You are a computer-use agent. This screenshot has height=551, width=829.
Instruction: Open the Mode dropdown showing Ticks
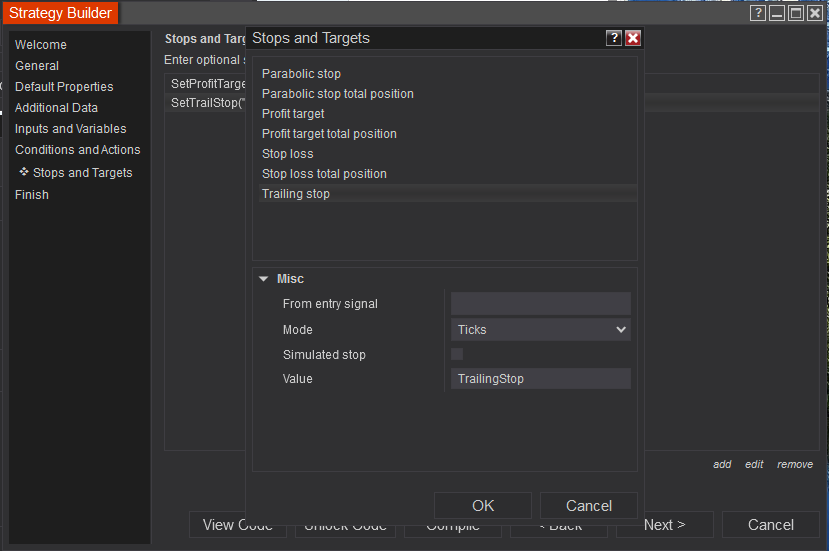[540, 329]
